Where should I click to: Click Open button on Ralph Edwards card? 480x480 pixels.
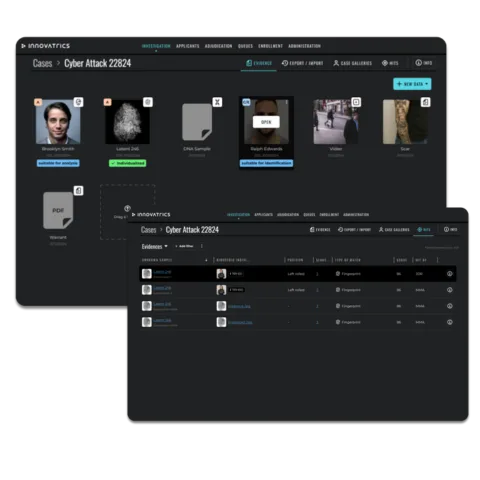pyautogui.click(x=266, y=122)
